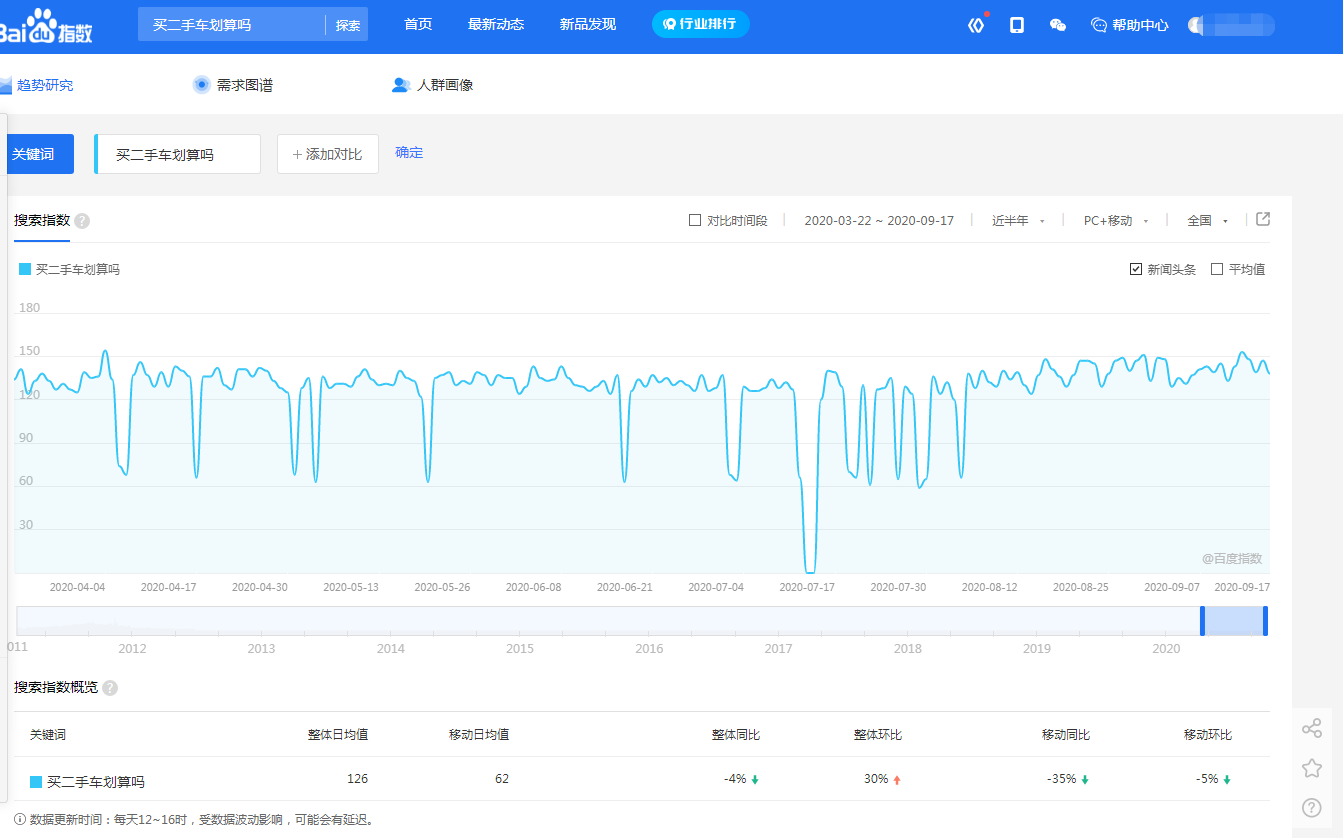Click right handle of timeline range slider
1343x838 pixels.
1265,620
